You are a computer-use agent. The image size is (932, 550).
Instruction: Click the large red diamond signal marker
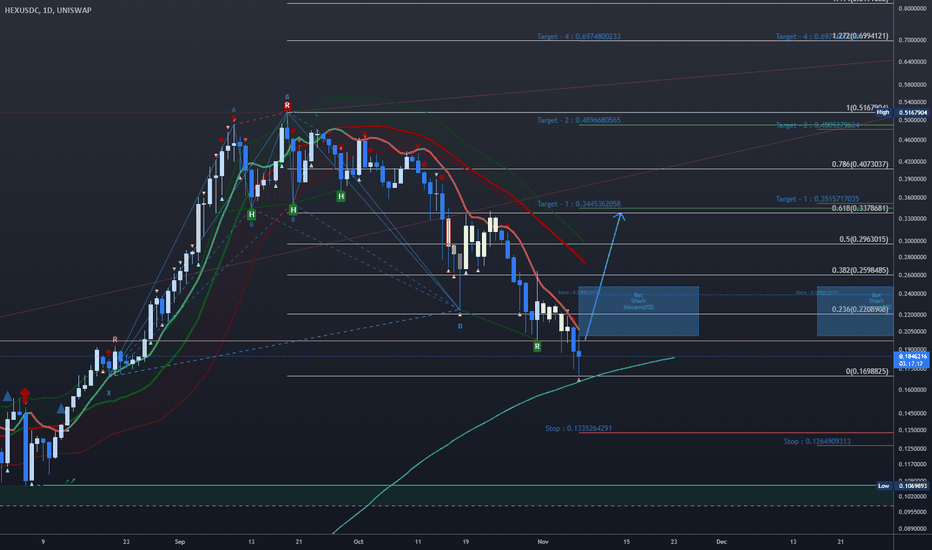click(25, 394)
